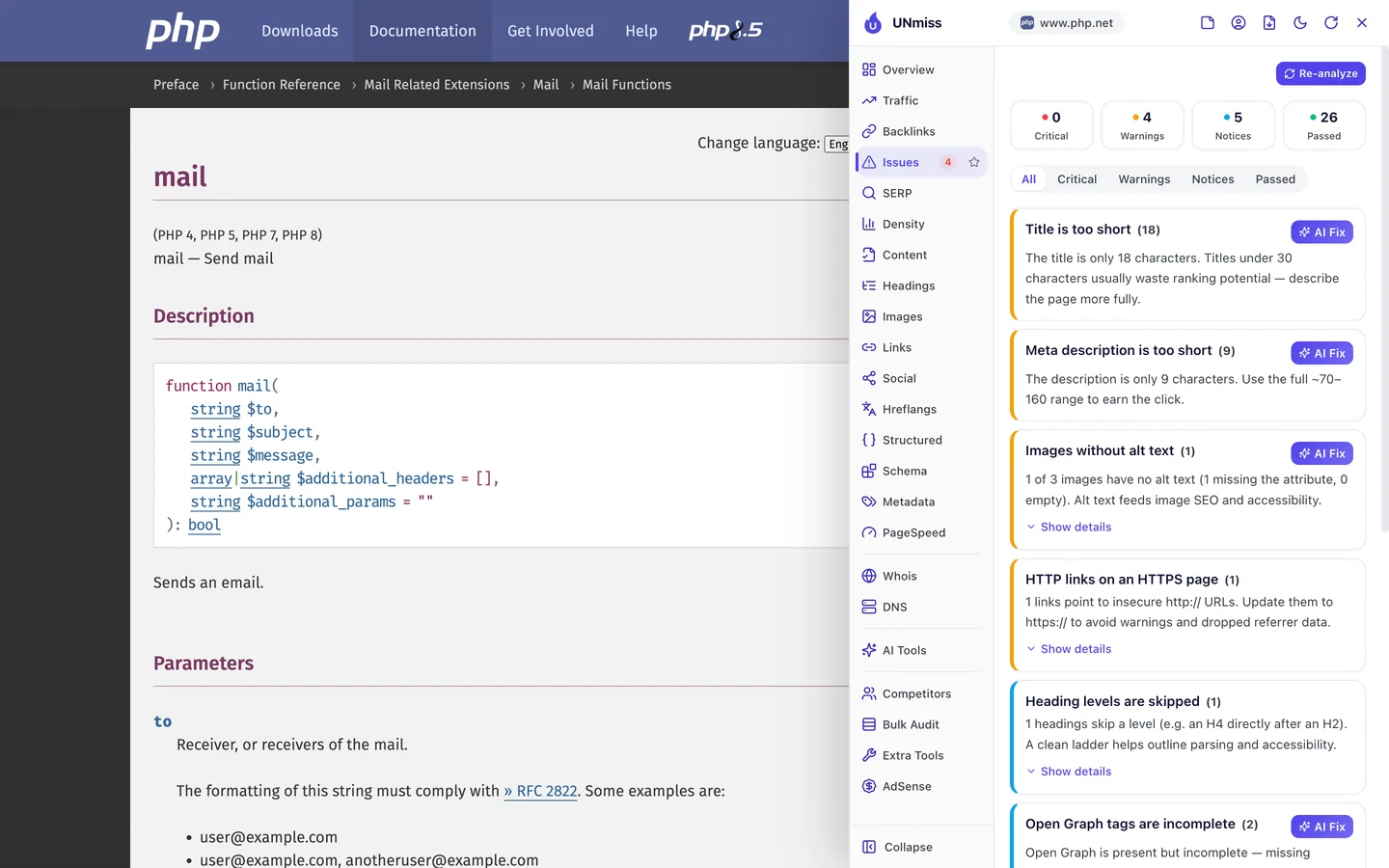Switch to the Critical filter tab
Image resolution: width=1389 pixels, height=868 pixels.
(1076, 179)
